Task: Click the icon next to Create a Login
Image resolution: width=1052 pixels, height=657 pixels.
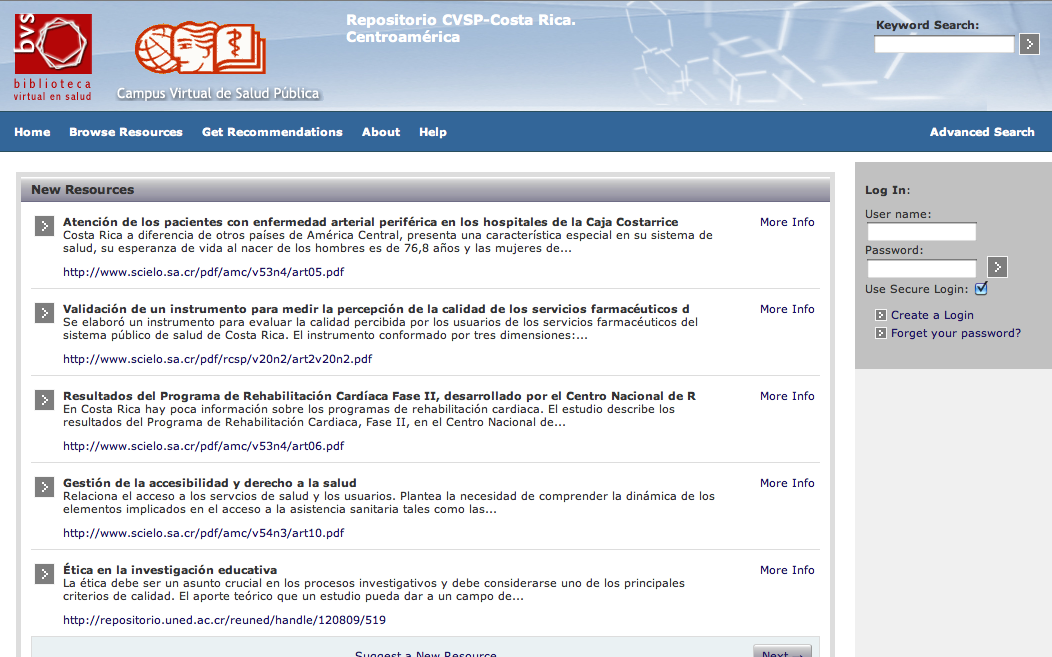Action: click(x=880, y=315)
